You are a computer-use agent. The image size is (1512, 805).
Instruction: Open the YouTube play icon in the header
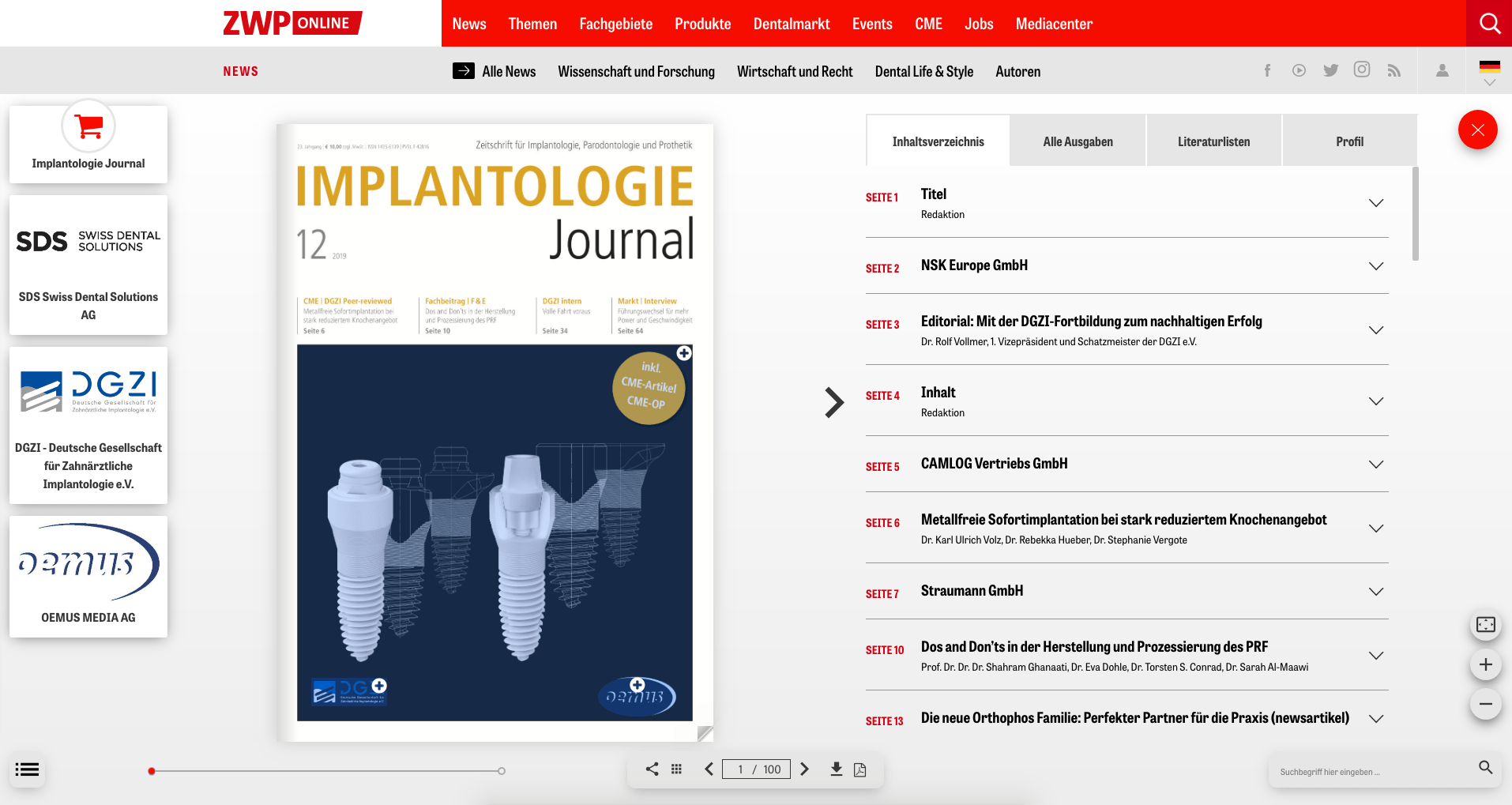1299,70
